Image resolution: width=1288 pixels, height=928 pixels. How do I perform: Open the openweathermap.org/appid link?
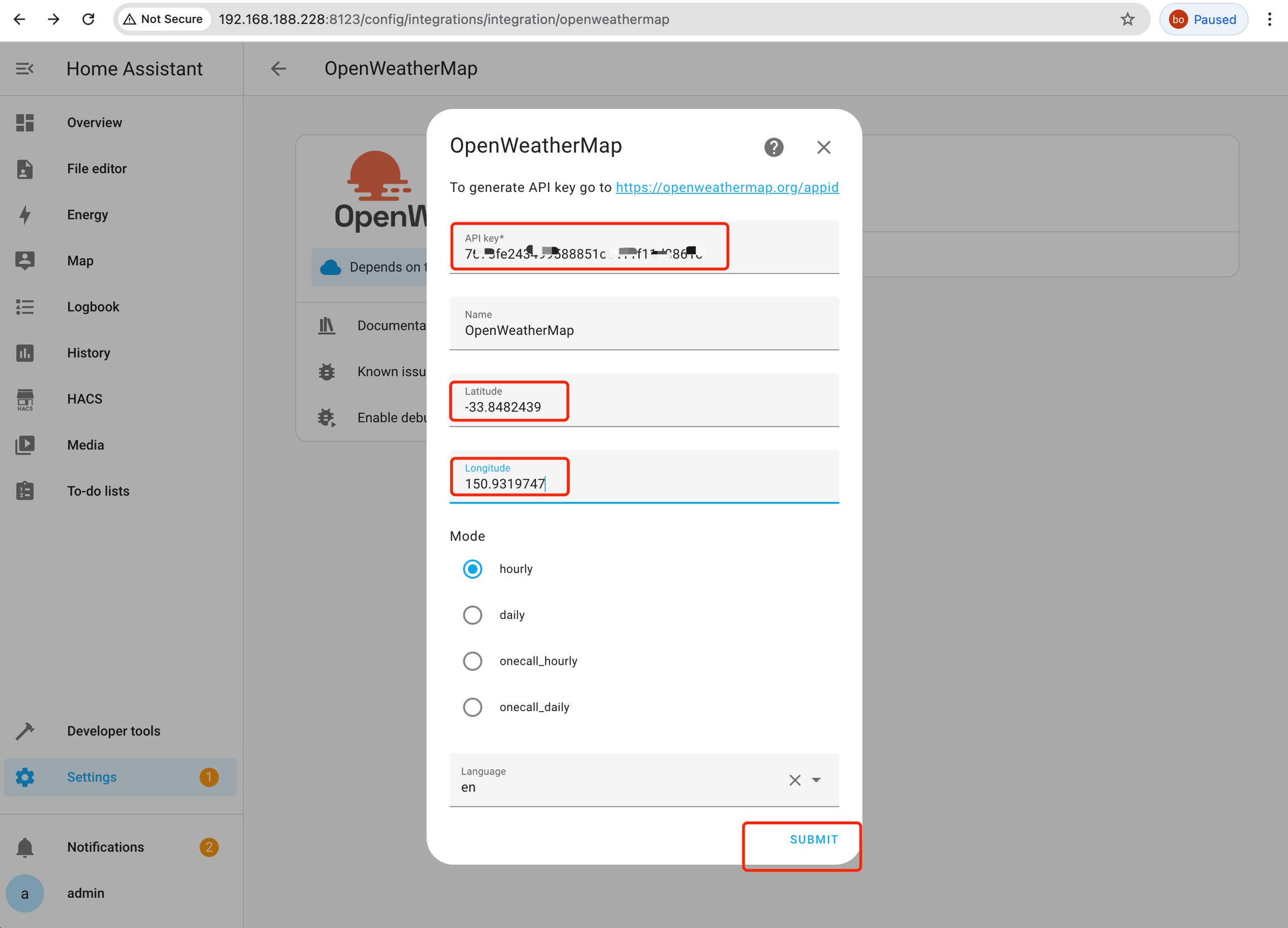(727, 187)
